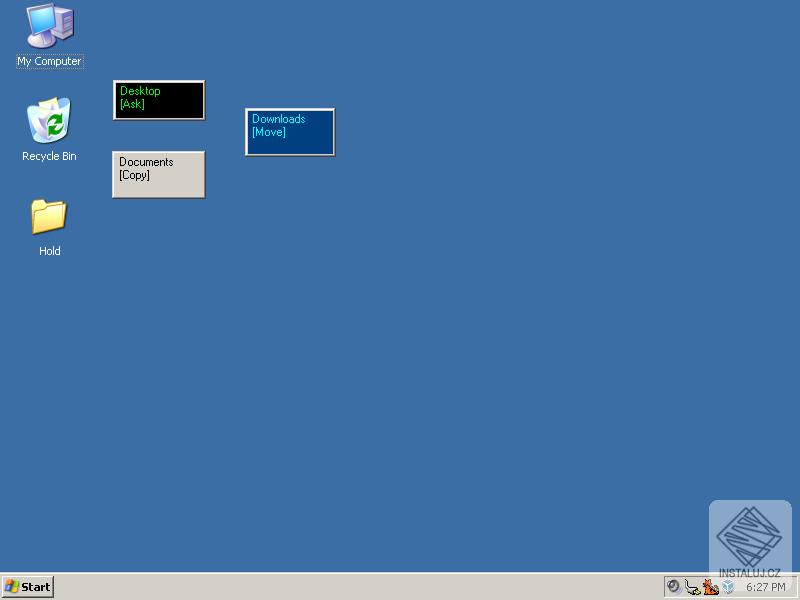Click the Downloads [Move] drop target
The image size is (800, 600).
point(290,132)
